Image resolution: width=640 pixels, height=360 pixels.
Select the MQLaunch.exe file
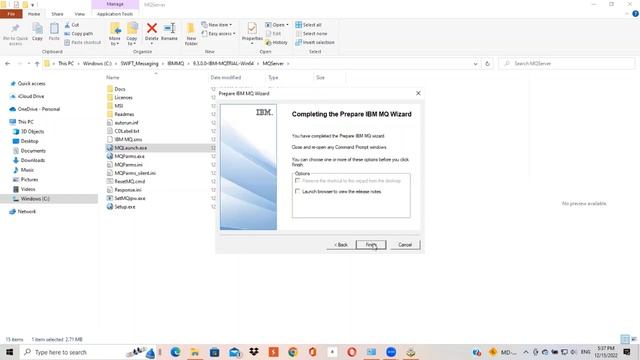coord(131,148)
